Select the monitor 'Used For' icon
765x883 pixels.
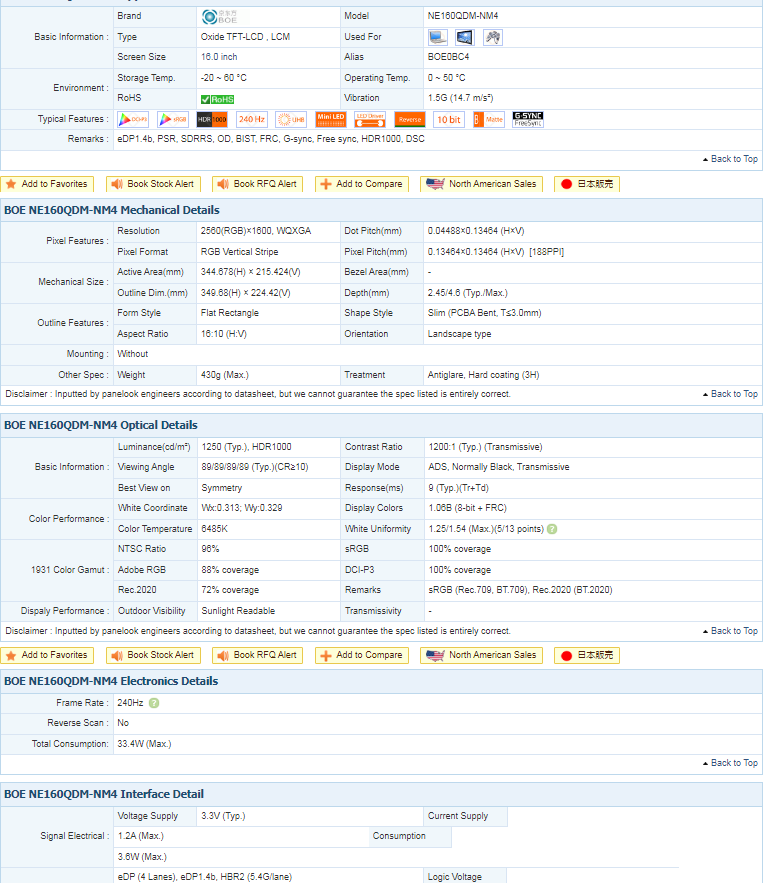(465, 38)
